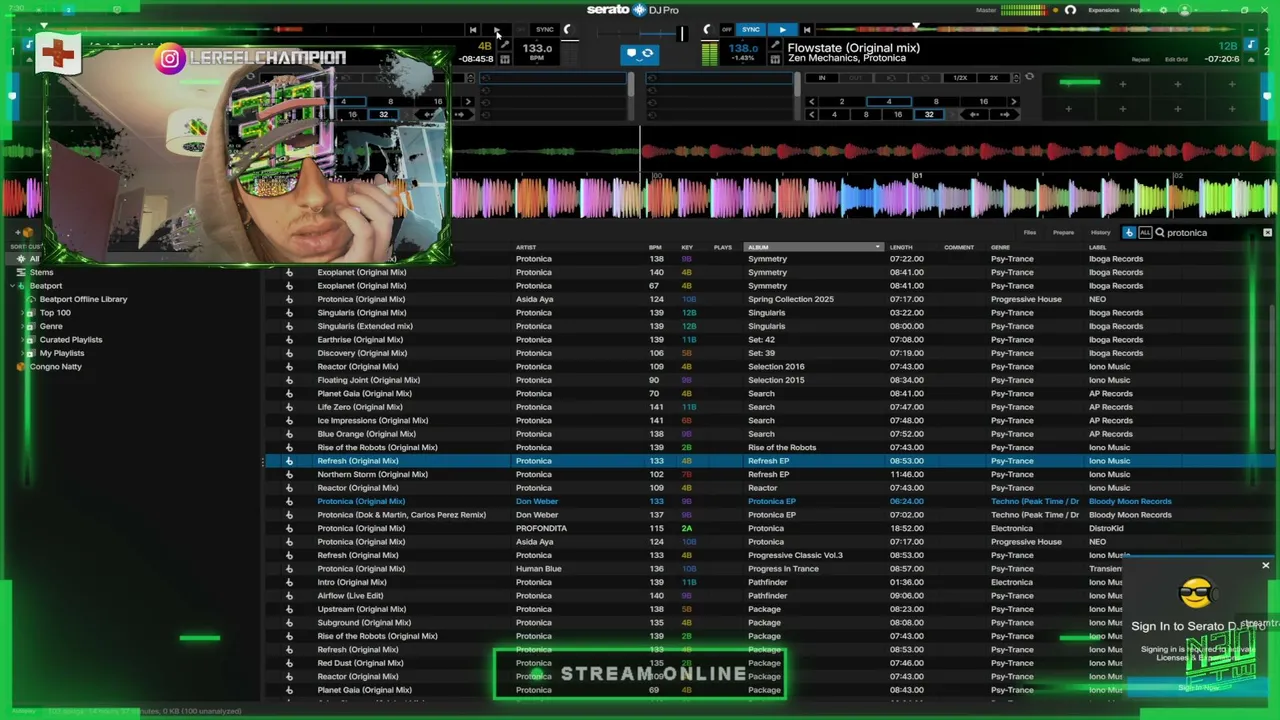The image size is (1280, 720).
Task: Click the left deck censor arc icon
Action: point(567,30)
